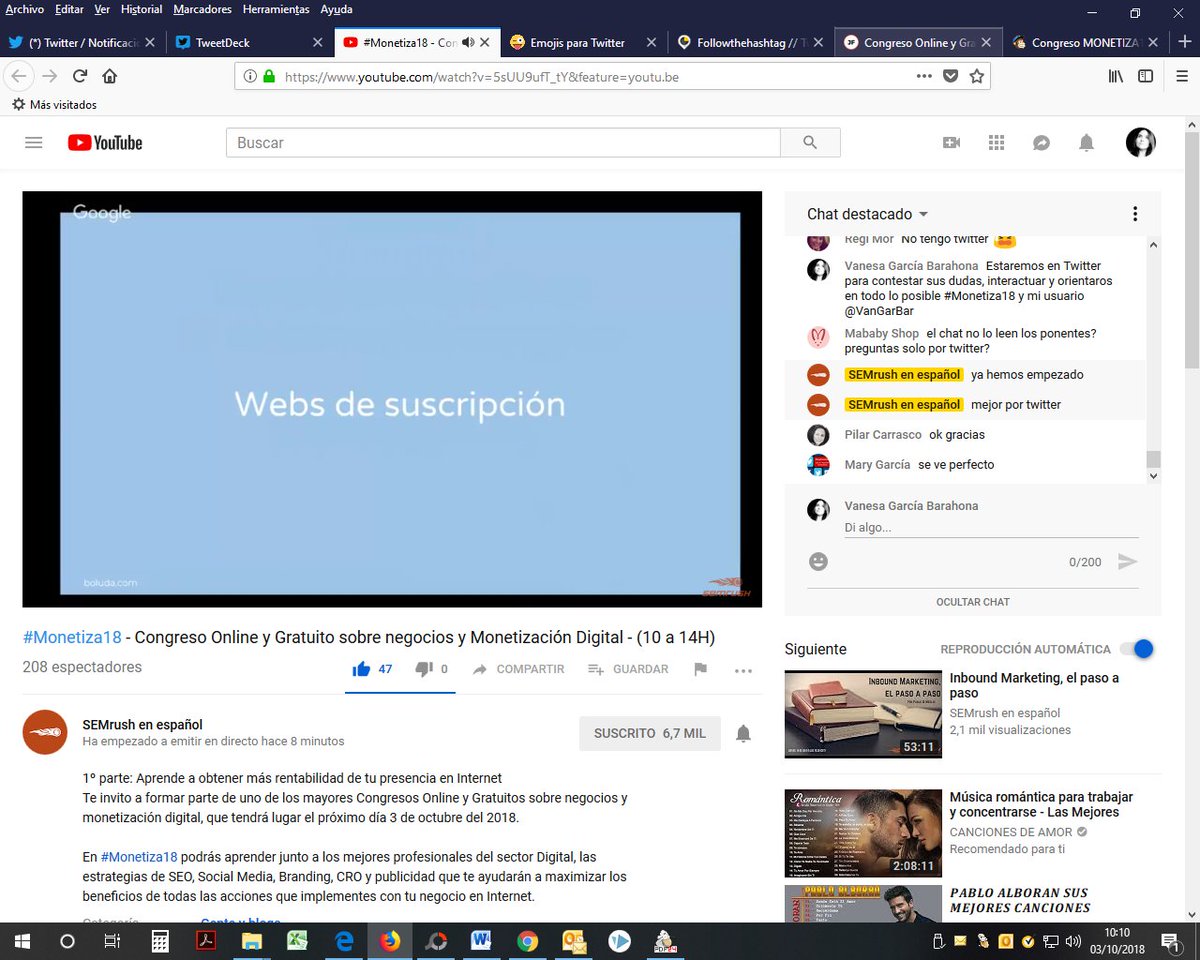Open the Inbound Marketing video thumbnail
Screen dimensions: 1200x960
(863, 715)
